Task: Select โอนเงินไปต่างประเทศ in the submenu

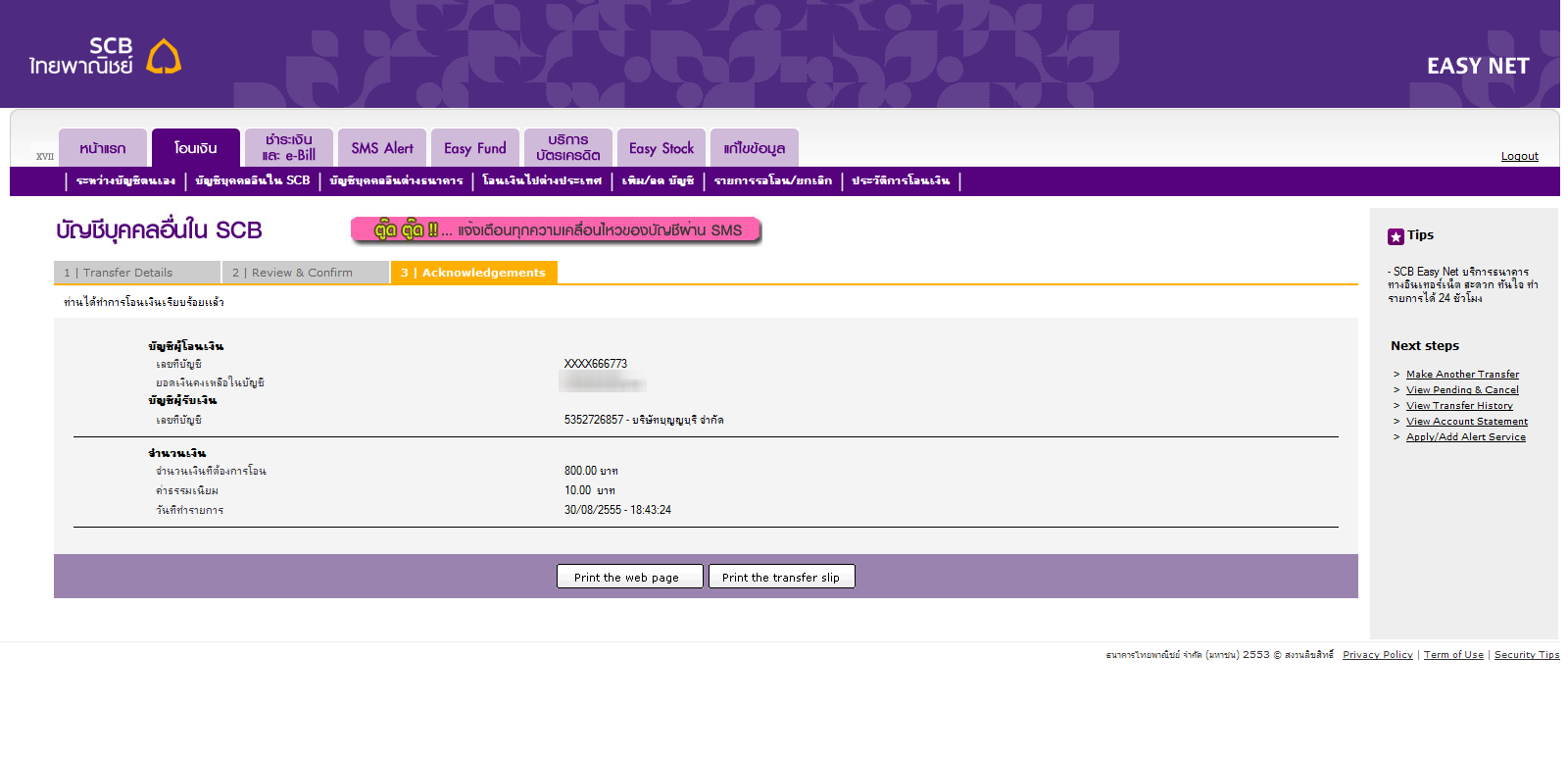Action: [x=542, y=180]
